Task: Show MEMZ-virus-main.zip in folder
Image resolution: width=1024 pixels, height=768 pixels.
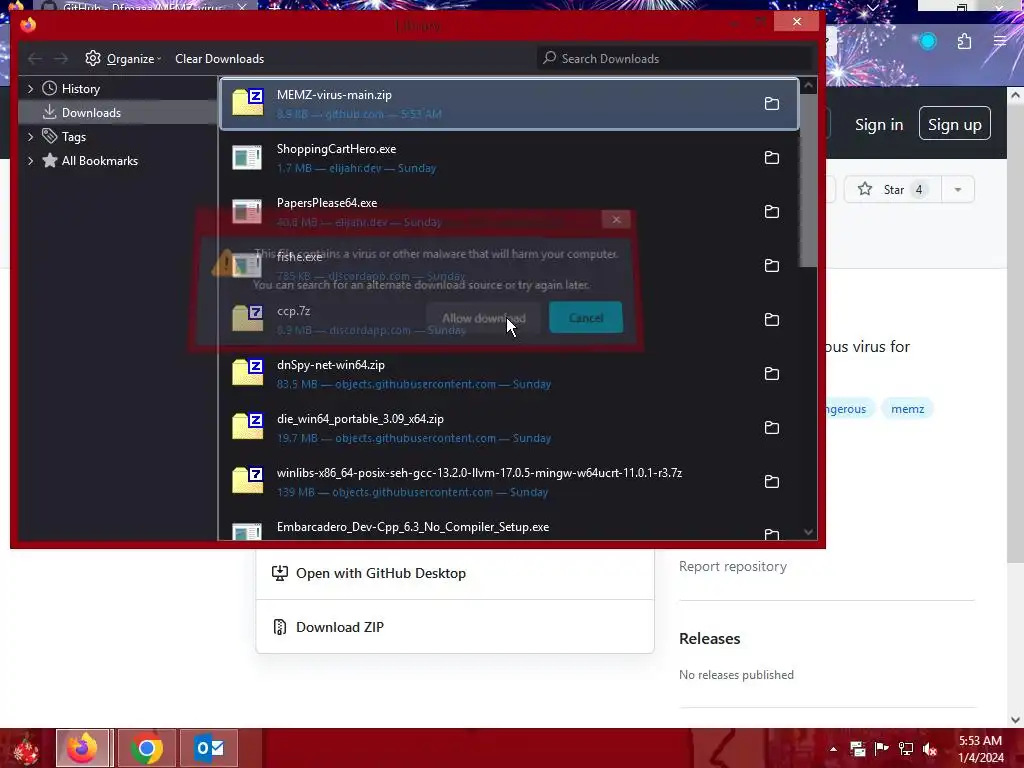Action: tap(772, 104)
